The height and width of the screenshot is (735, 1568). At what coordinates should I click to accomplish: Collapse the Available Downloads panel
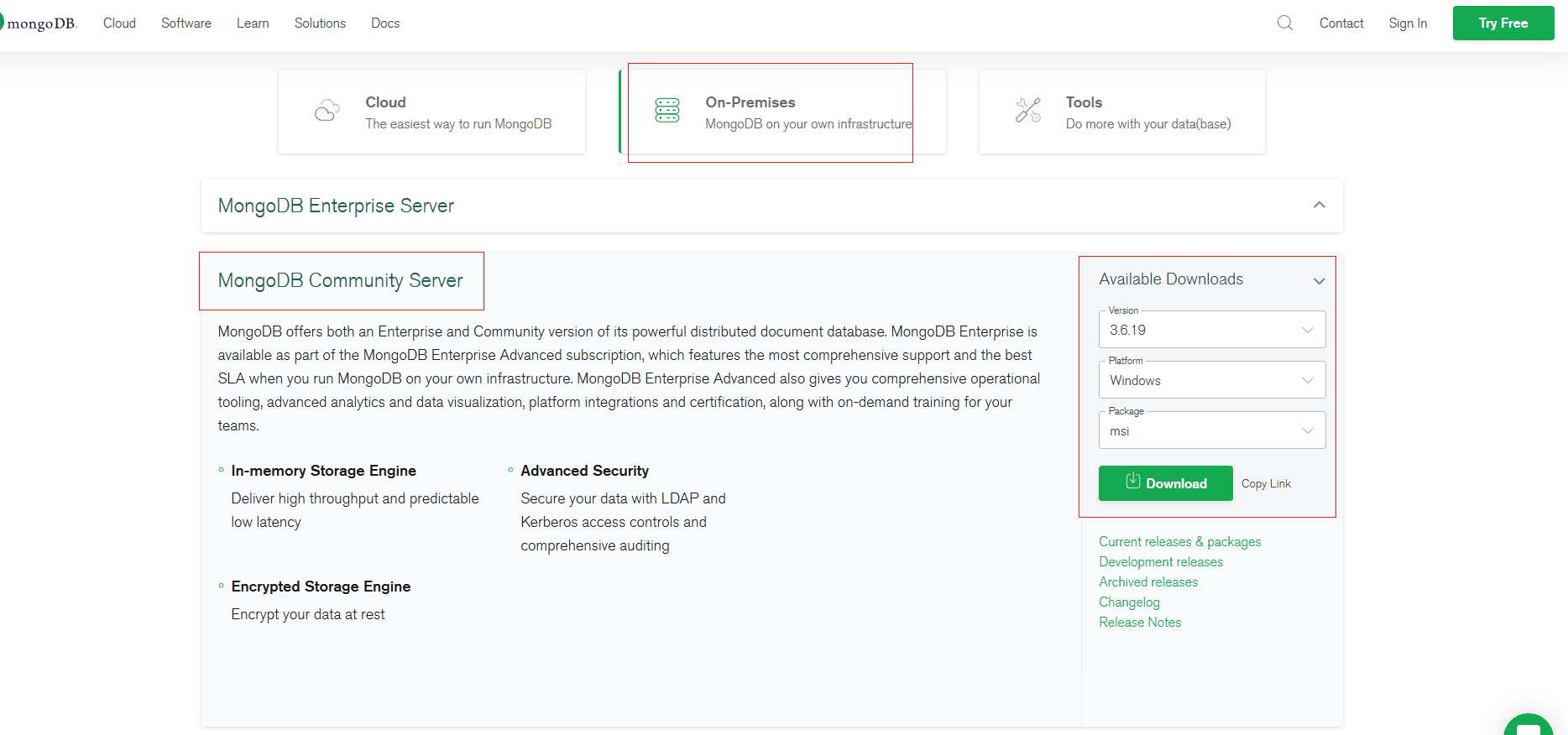click(1319, 280)
